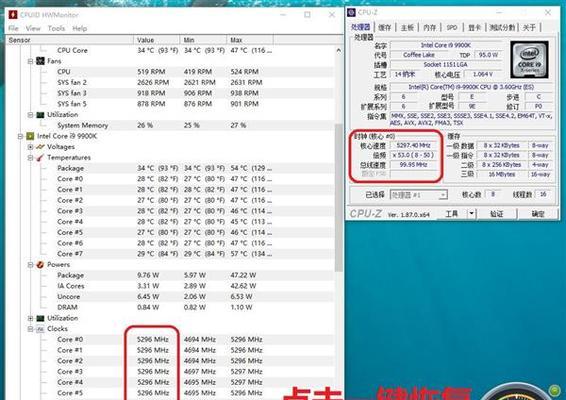Viewport: 566px width, 400px height.
Task: Click the Intel Core i9 9900K name field
Action: [446, 45]
